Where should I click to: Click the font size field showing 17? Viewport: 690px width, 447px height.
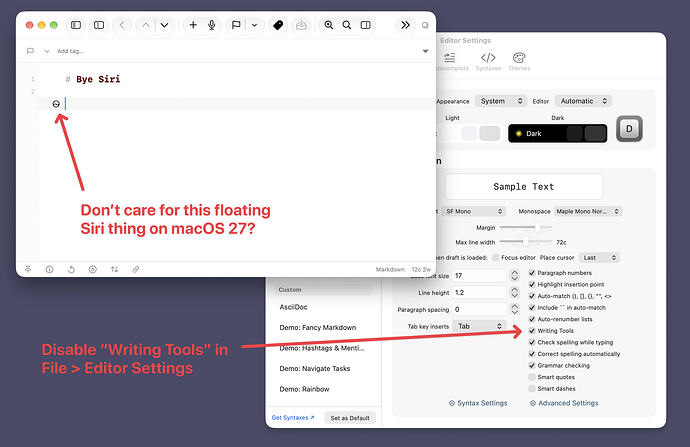(479, 275)
